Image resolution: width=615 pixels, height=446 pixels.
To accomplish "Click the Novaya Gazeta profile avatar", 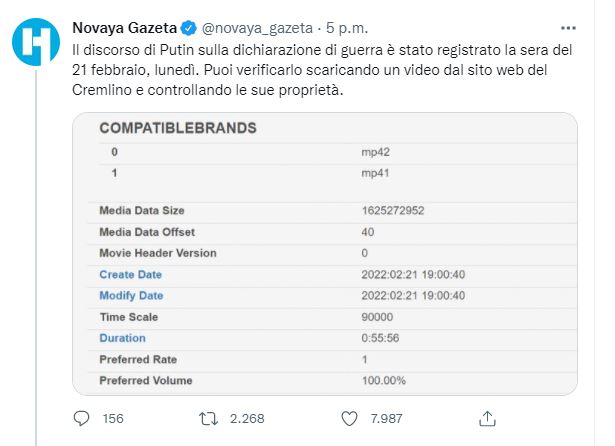I will 36,41.
